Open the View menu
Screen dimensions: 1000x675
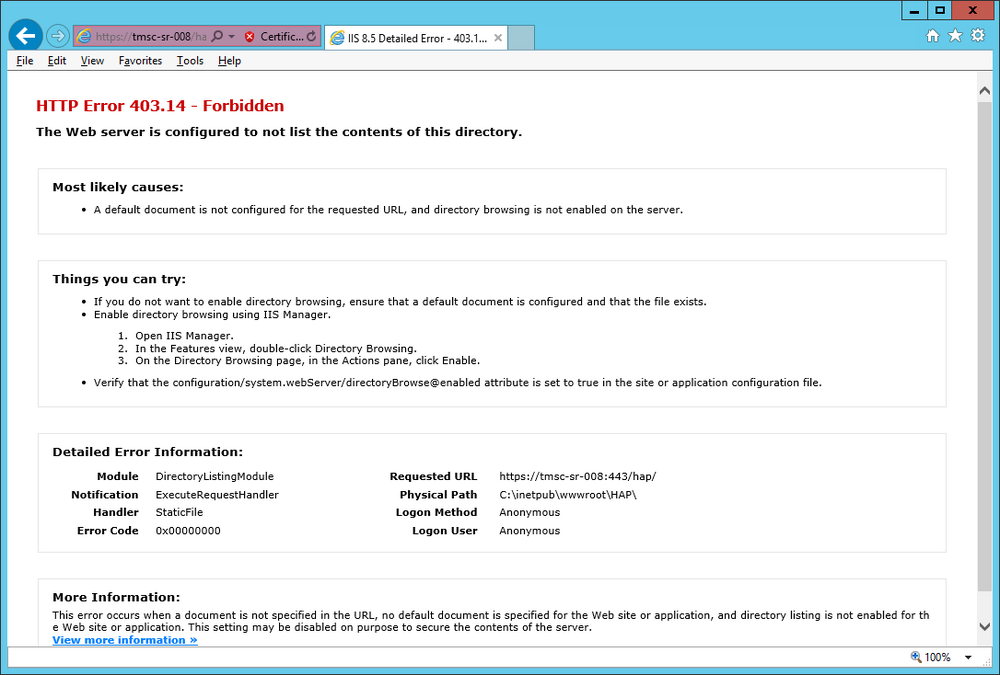tap(92, 61)
